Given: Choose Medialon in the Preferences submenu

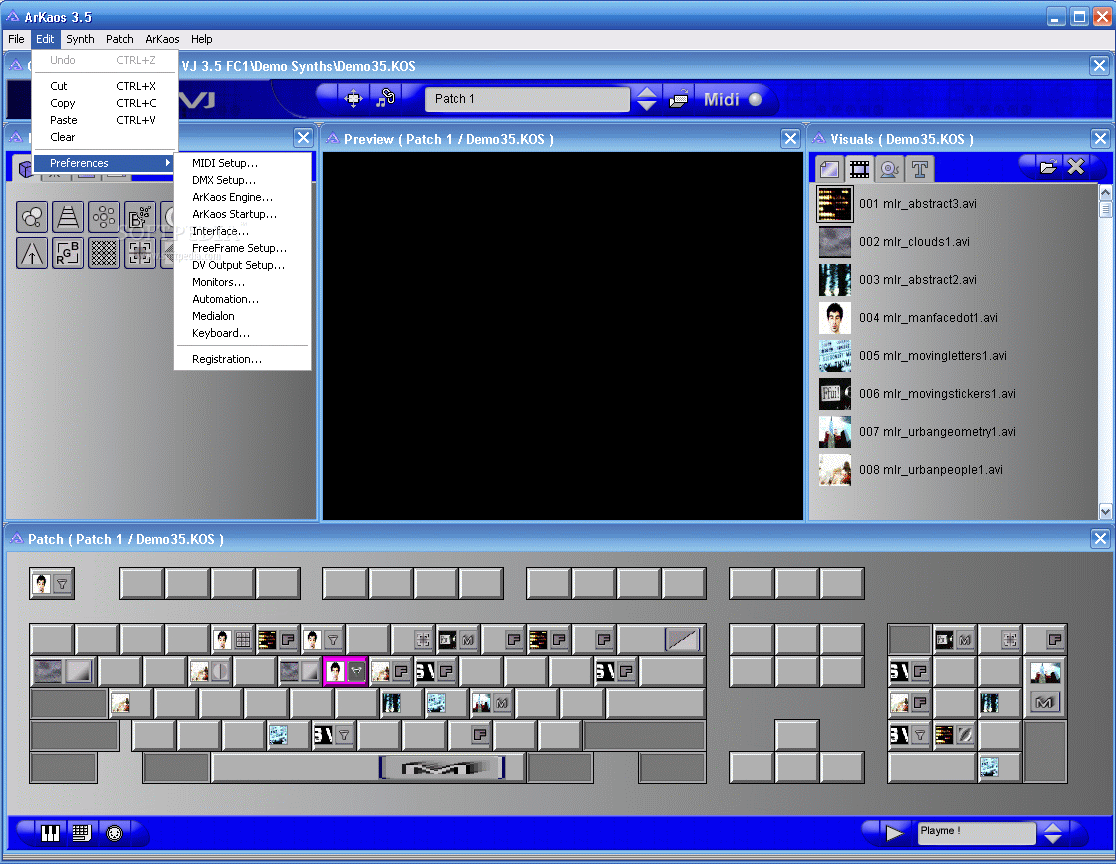Looking at the screenshot, I should click(x=243, y=317).
